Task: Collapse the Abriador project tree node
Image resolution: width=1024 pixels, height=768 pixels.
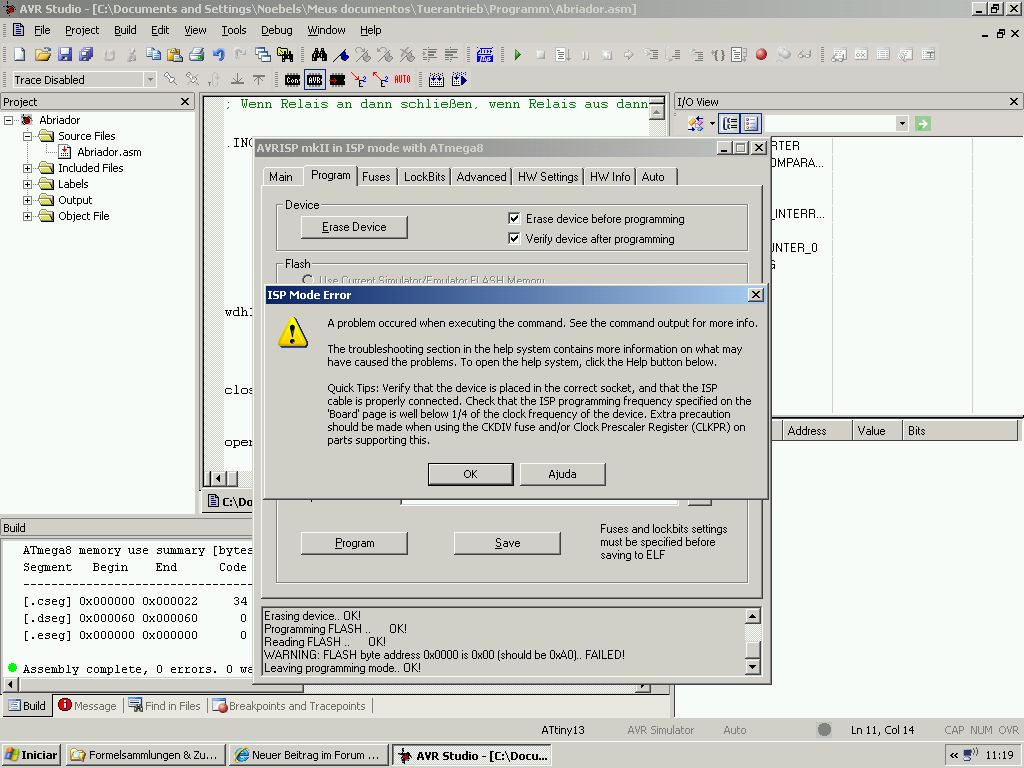Action: pos(8,120)
